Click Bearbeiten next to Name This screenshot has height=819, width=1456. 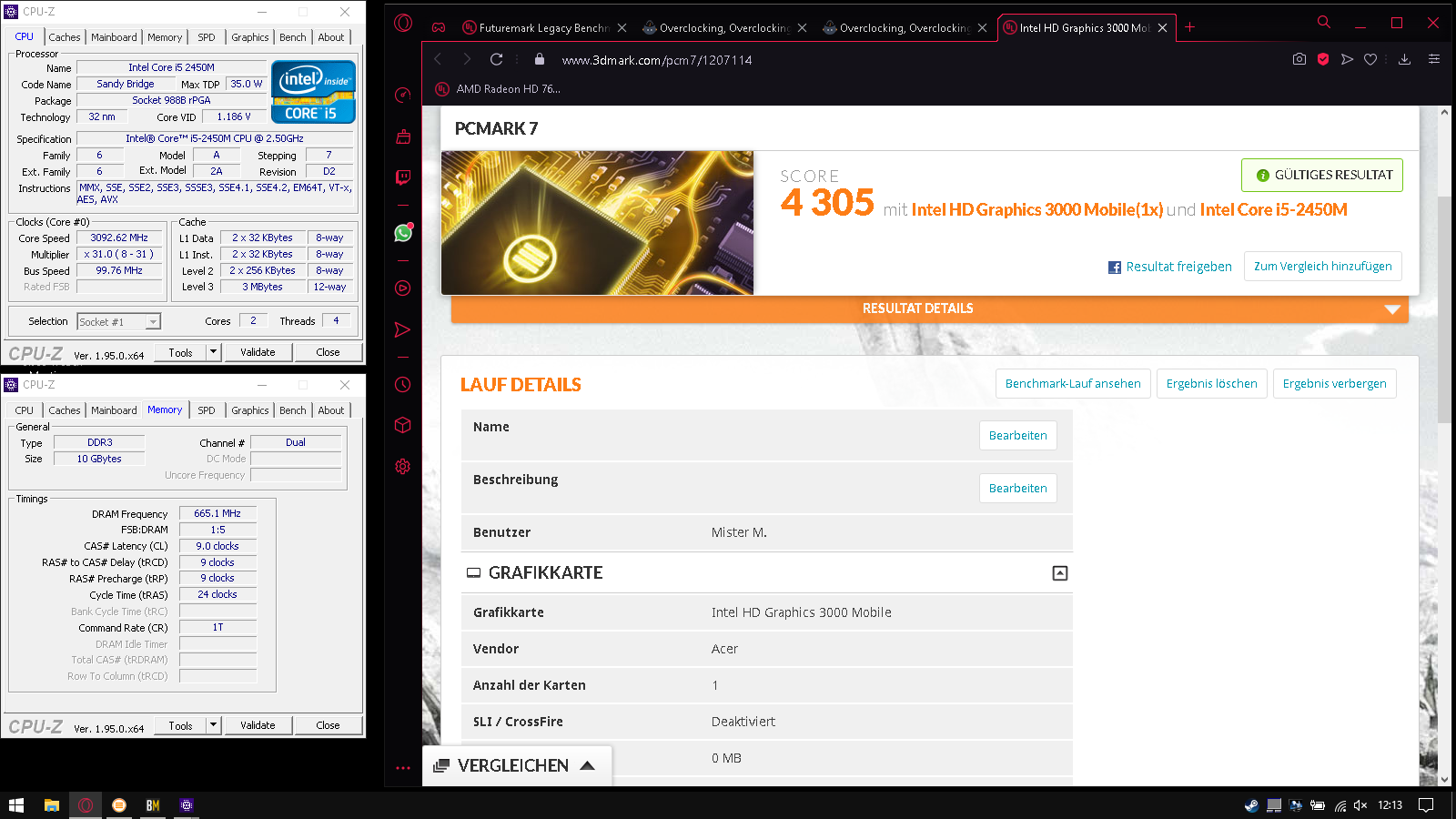point(1018,435)
